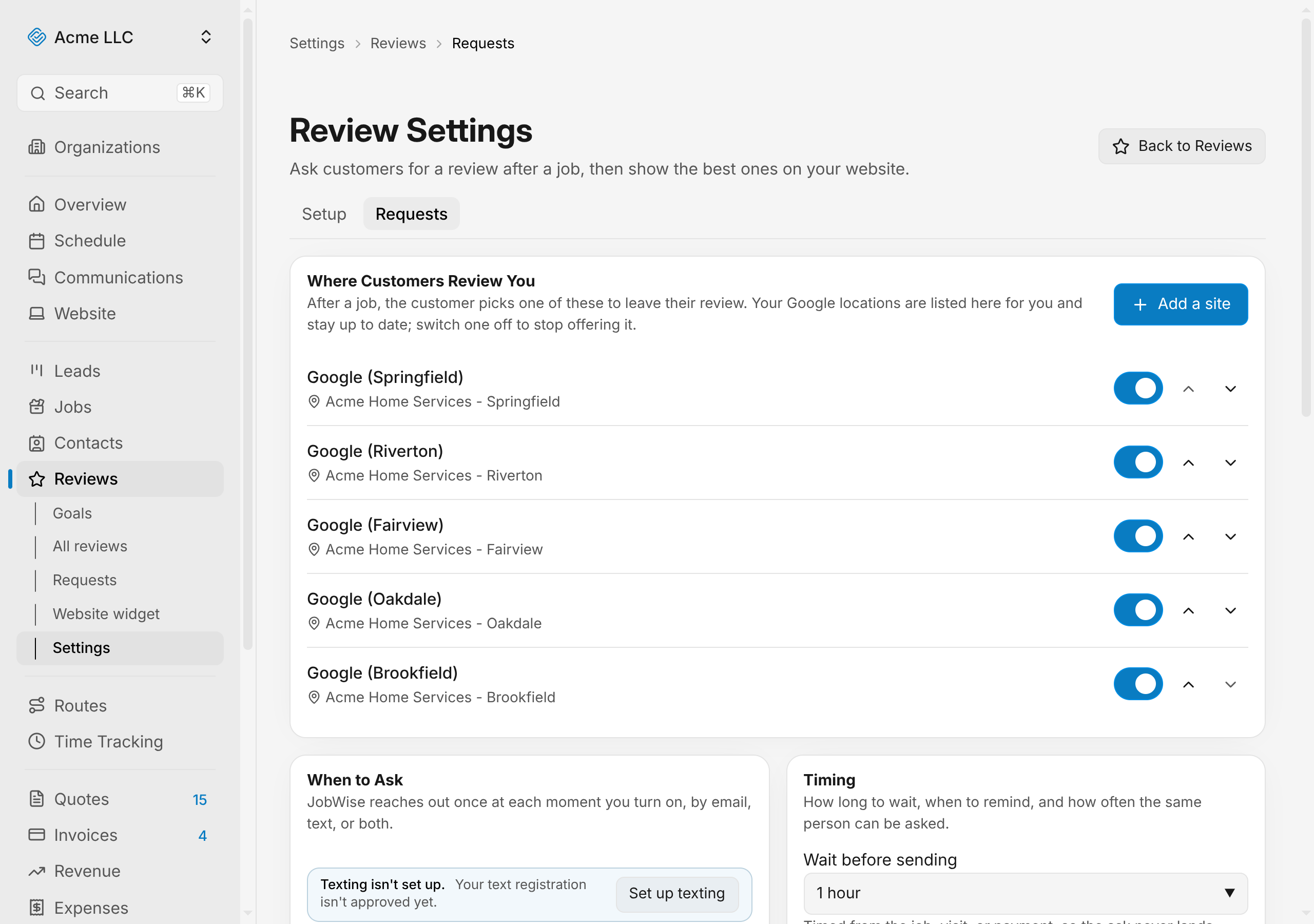Move Google (Oakdale) up with chevron
Screen dimensions: 1314x924
[1188, 610]
